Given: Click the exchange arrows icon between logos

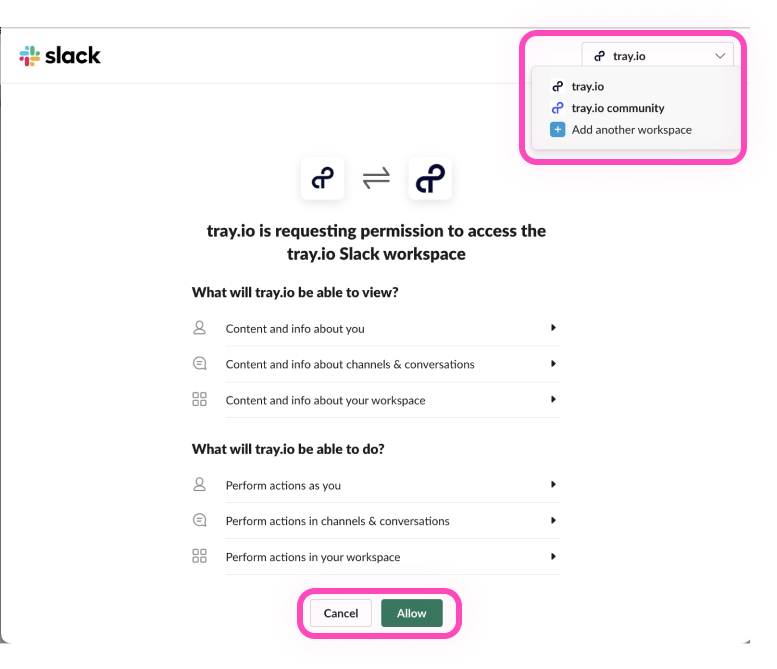Looking at the screenshot, I should [x=376, y=178].
